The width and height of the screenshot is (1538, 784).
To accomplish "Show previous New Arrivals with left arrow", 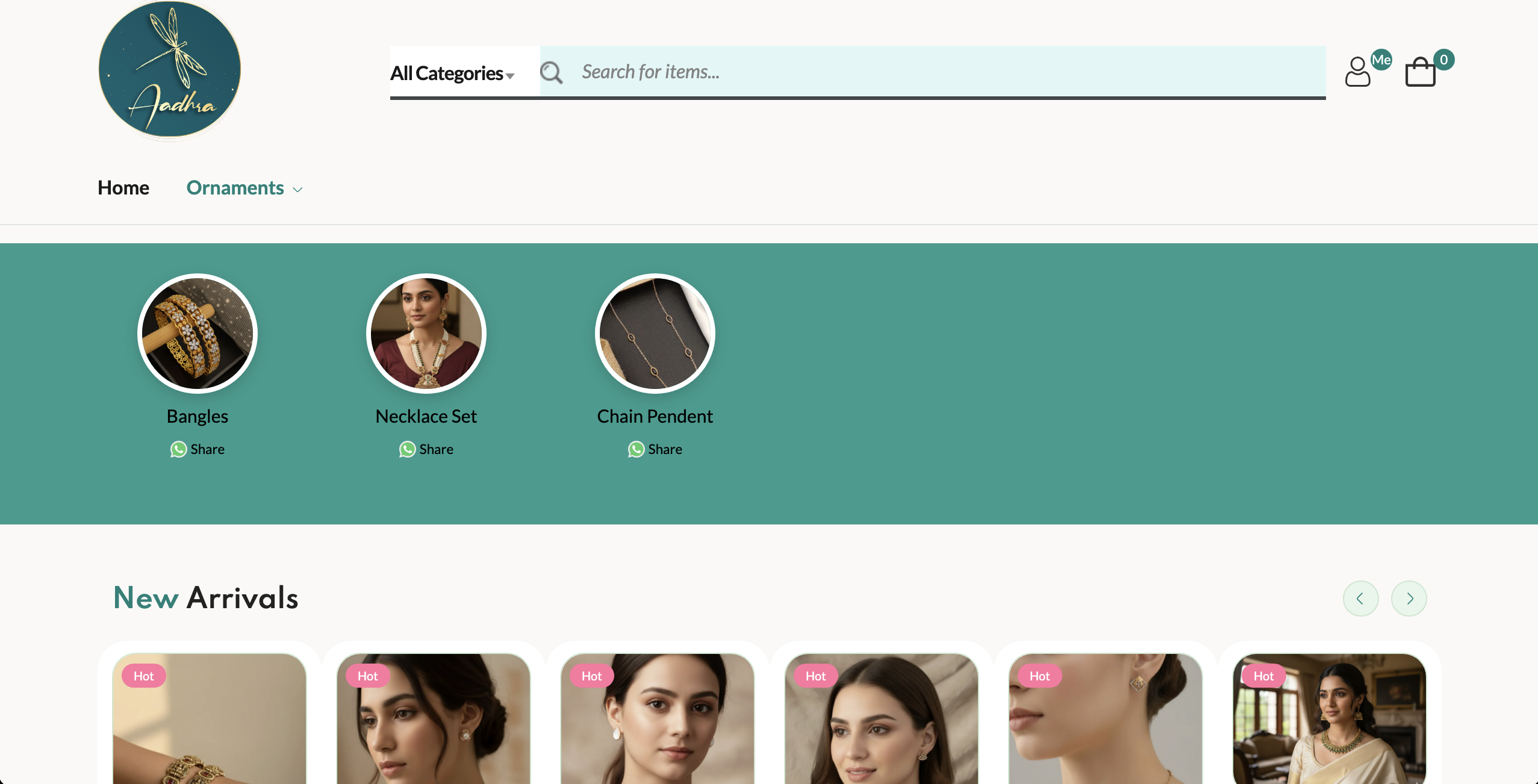I will point(1360,599).
